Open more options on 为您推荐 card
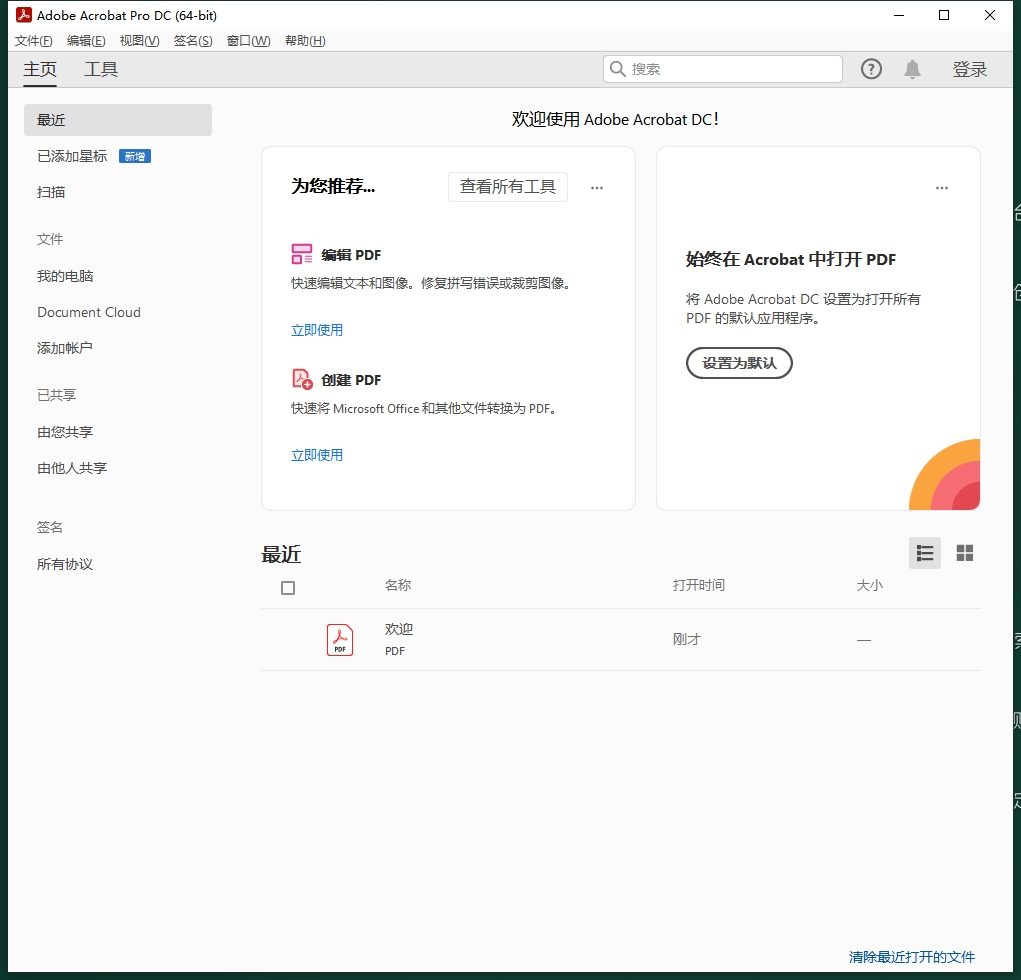The image size is (1021, 980). tap(597, 188)
